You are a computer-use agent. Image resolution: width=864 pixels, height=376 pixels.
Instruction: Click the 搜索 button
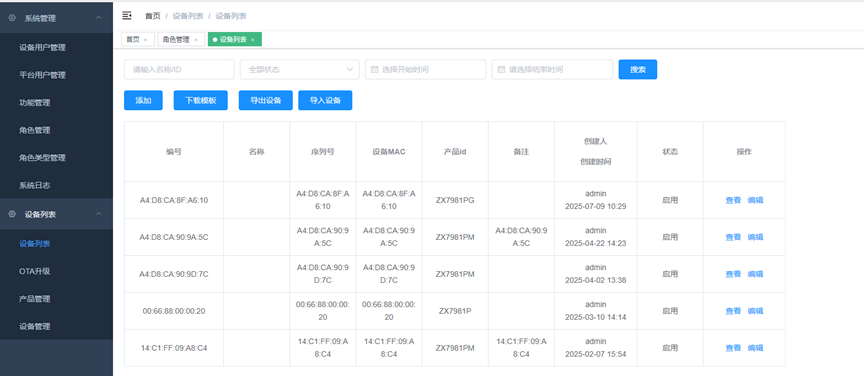[638, 69]
